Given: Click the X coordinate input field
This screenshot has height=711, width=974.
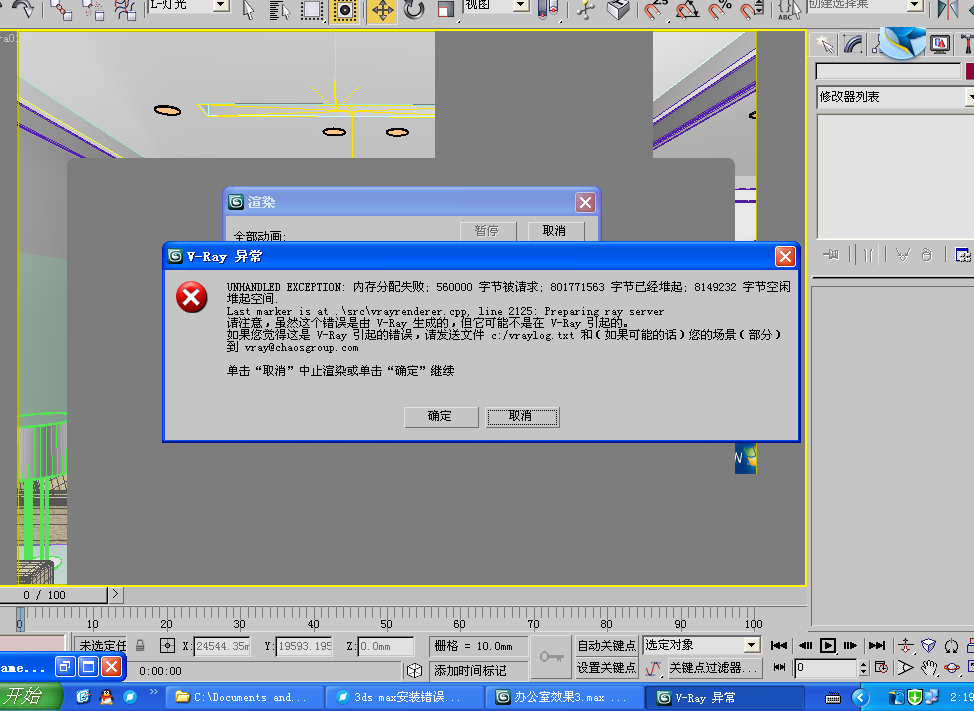Looking at the screenshot, I should (x=222, y=646).
